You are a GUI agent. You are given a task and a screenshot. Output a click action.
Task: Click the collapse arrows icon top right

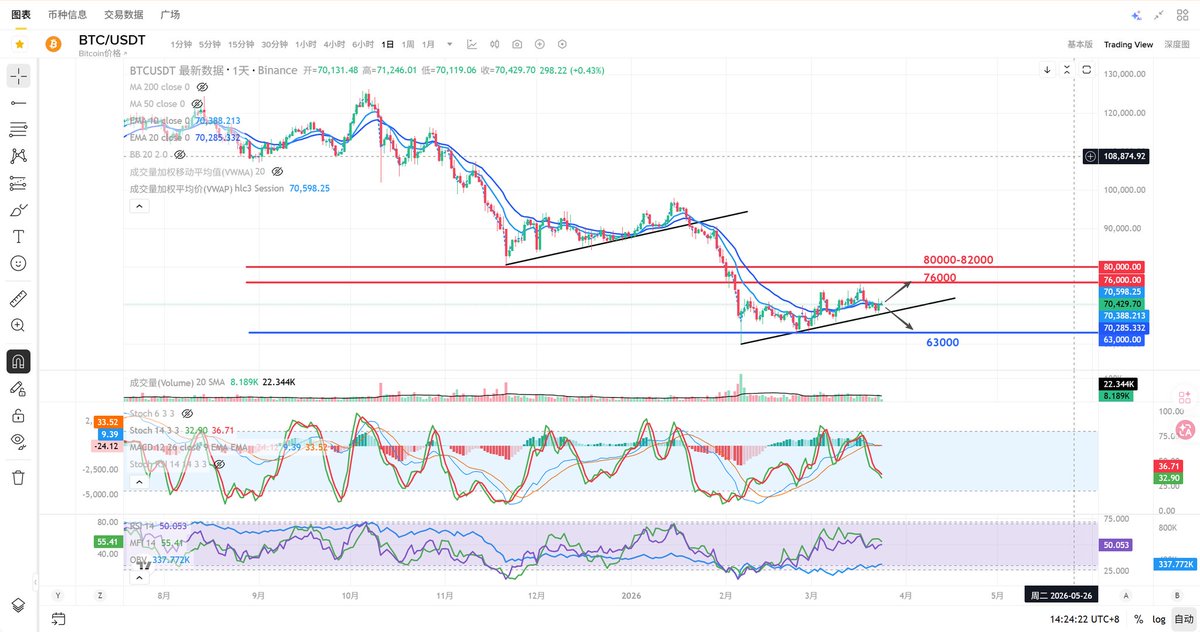coord(1160,15)
